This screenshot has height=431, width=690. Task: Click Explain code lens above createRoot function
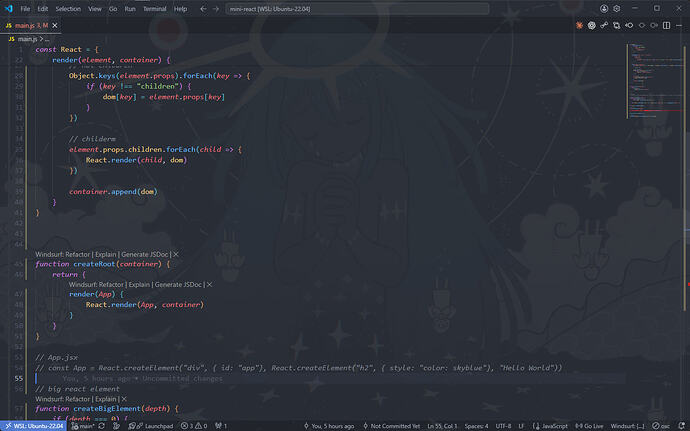tap(106, 254)
